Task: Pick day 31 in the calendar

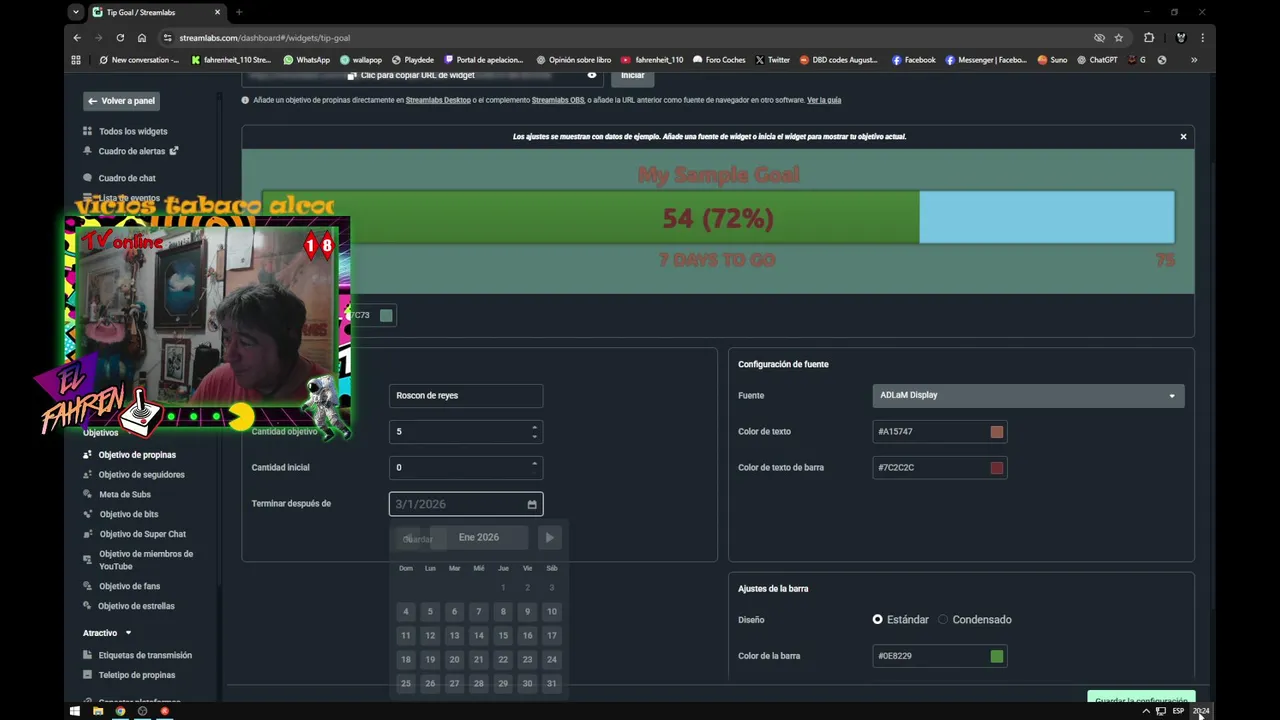Action: click(552, 684)
